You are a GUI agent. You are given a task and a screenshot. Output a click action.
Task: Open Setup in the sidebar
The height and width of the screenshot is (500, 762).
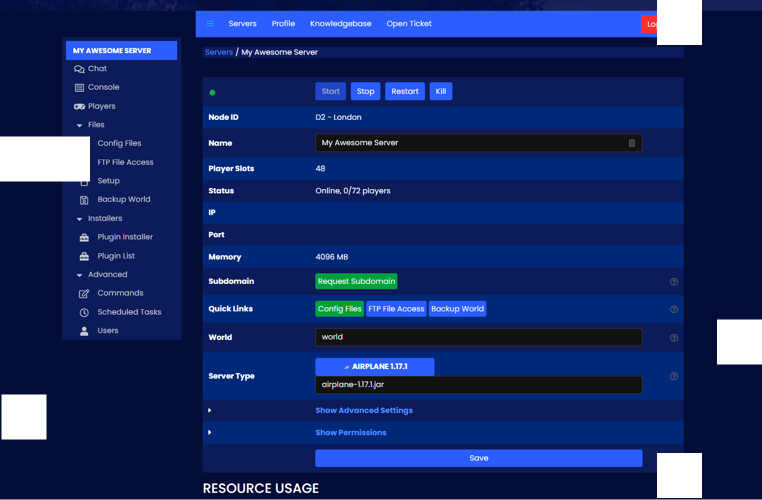click(x=108, y=181)
